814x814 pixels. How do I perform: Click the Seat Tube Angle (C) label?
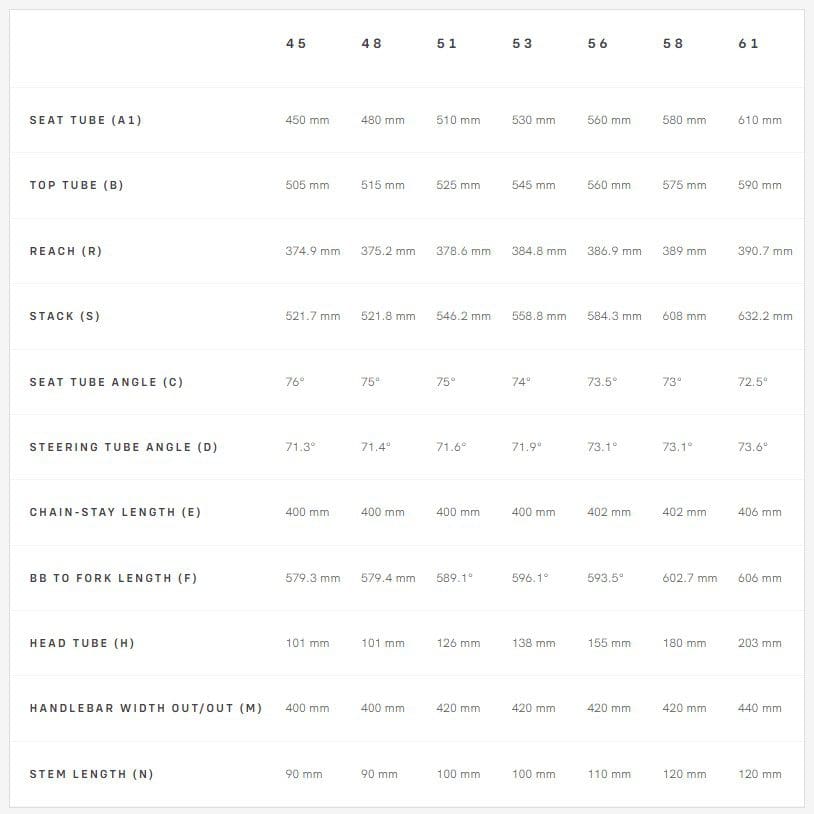point(106,382)
